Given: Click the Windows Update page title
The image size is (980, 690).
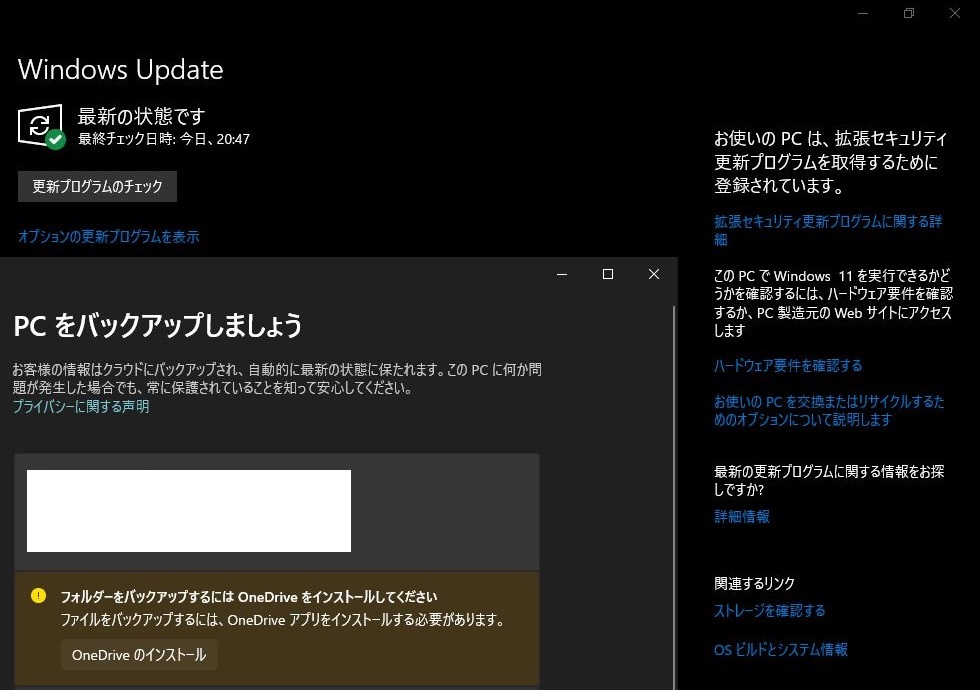Looking at the screenshot, I should click(x=121, y=69).
